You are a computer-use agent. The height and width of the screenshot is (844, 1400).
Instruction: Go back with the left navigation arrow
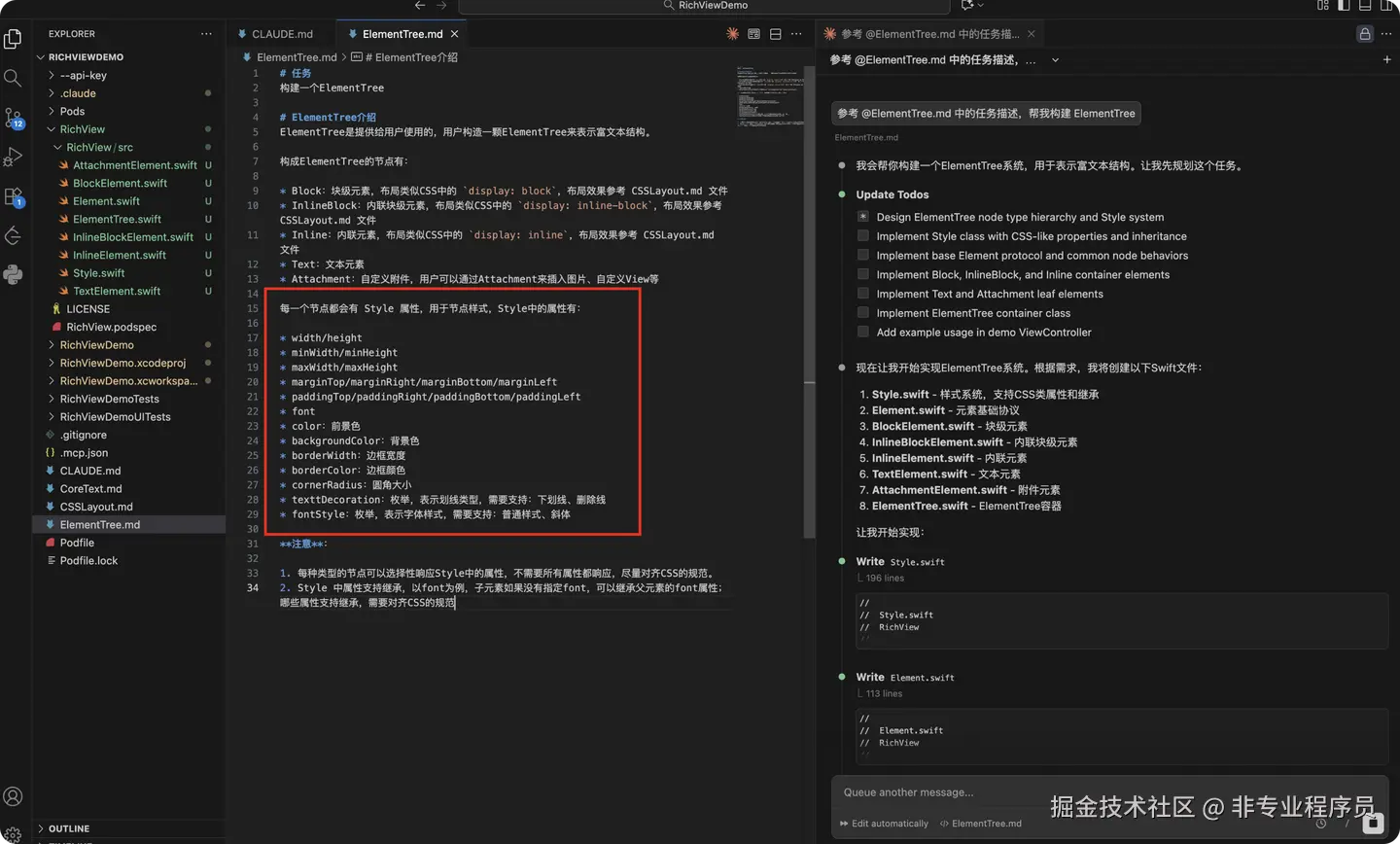(x=420, y=6)
